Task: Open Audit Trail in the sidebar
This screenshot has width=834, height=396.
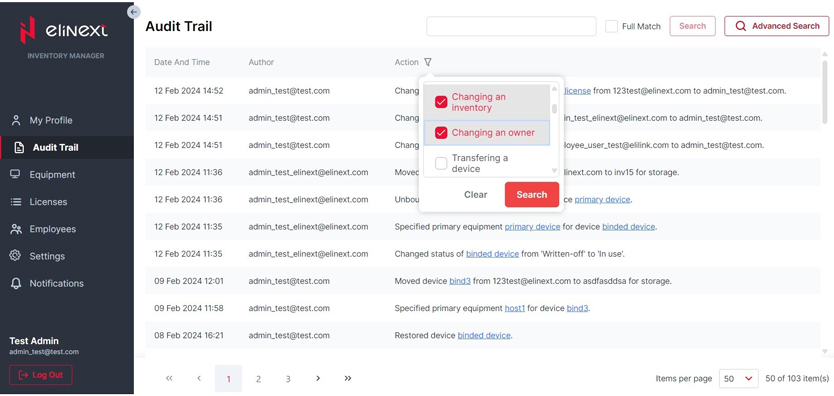Action: tap(55, 147)
